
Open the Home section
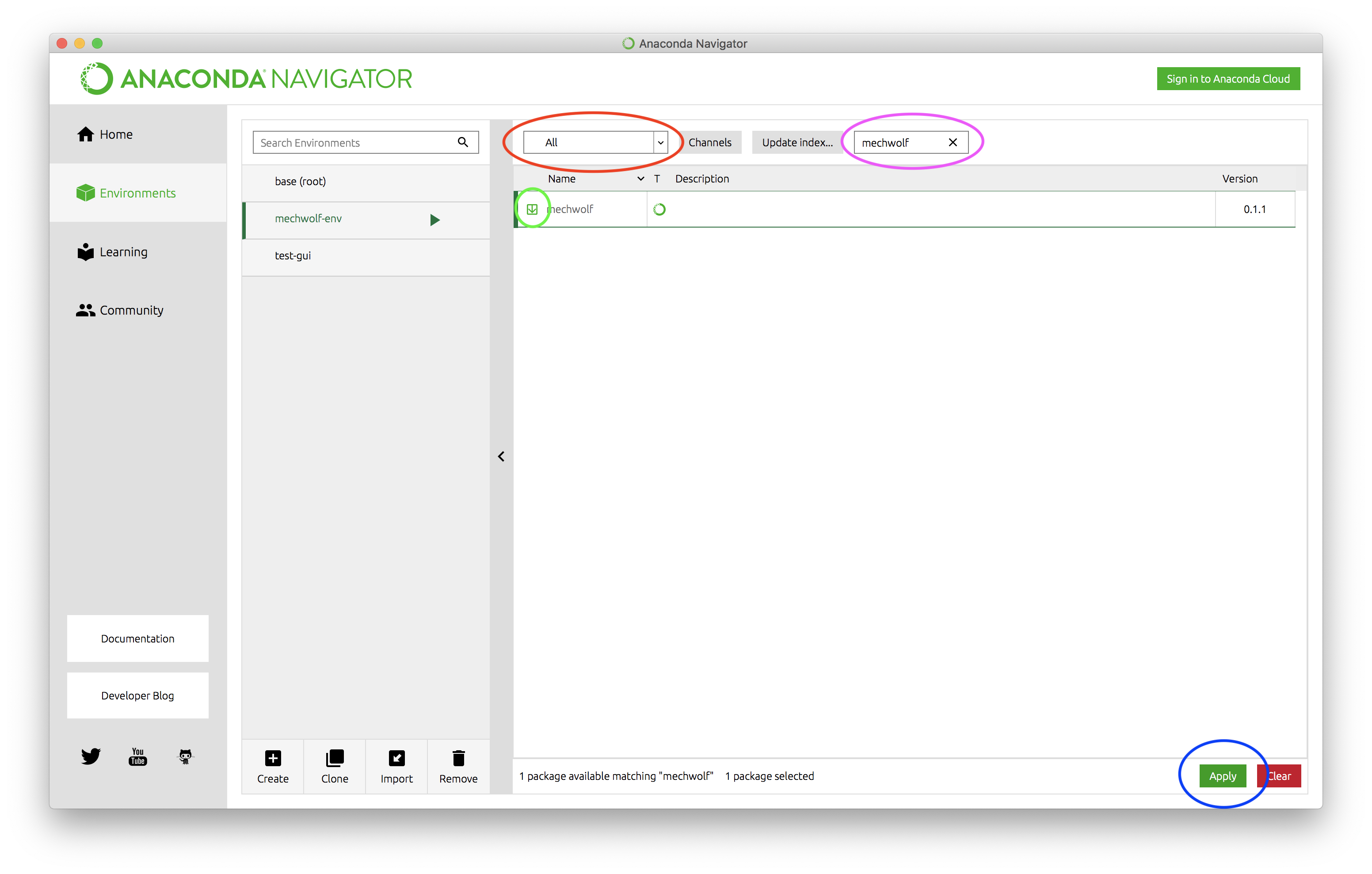click(x=138, y=134)
